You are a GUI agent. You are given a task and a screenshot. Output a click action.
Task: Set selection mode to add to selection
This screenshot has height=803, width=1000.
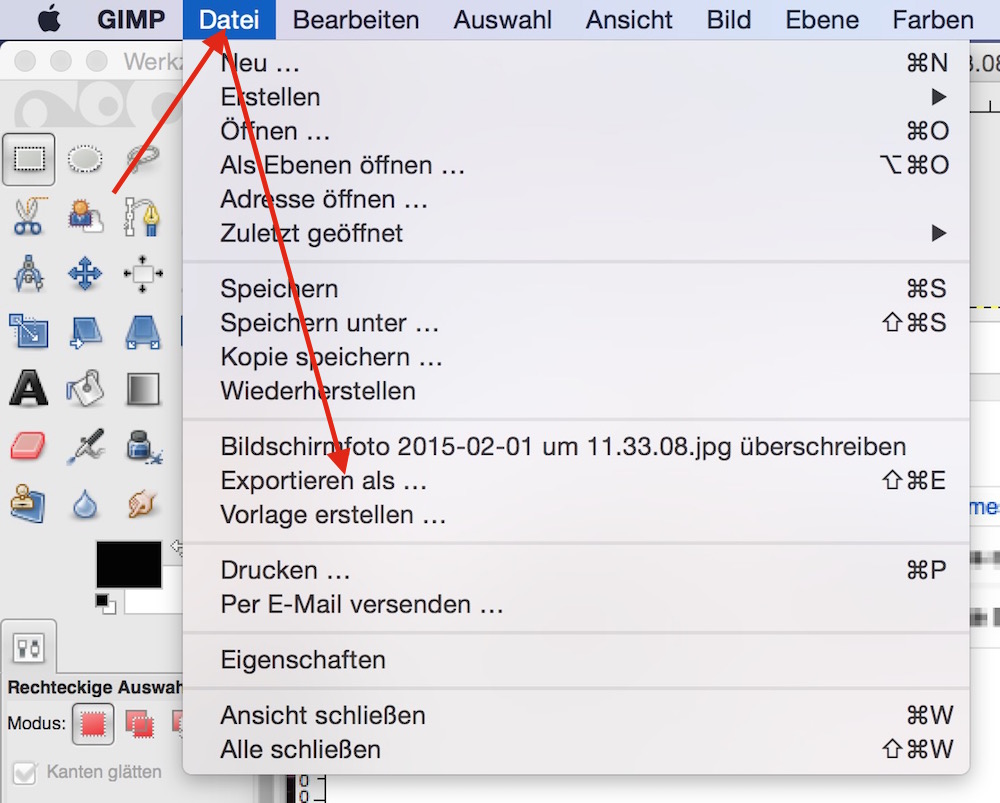coord(140,724)
